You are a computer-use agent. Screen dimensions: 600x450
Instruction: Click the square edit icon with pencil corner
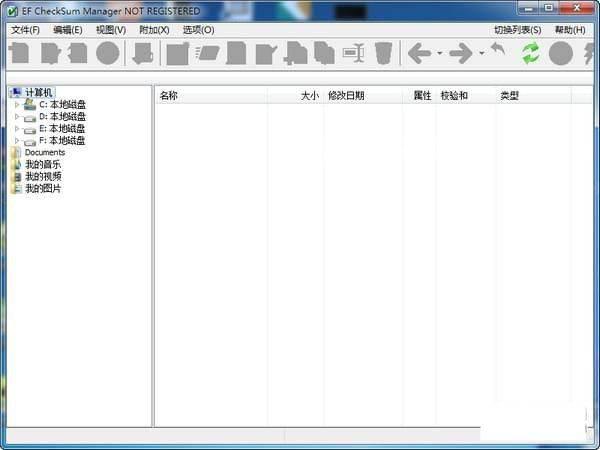pyautogui.click(x=178, y=54)
